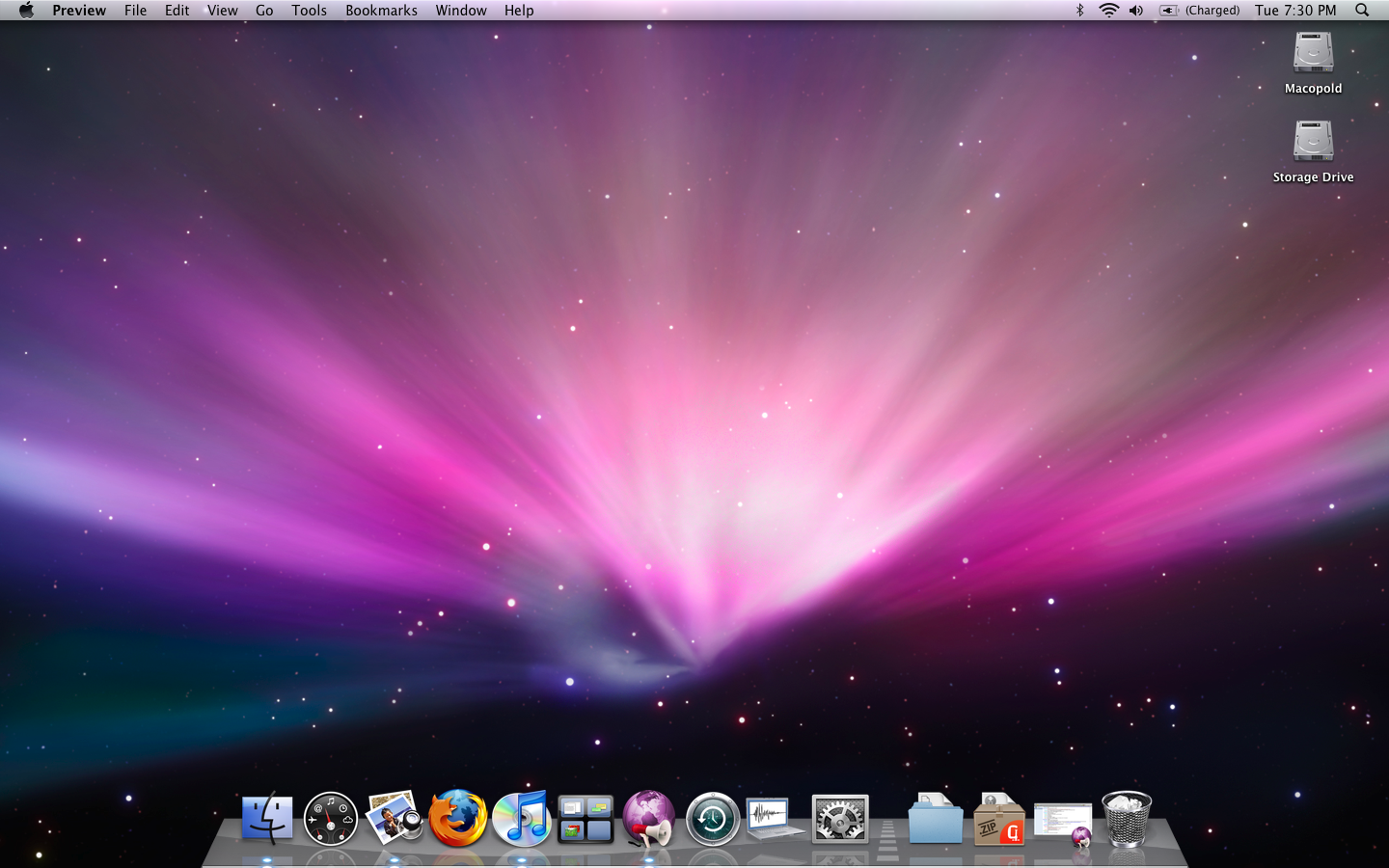The image size is (1389, 868).
Task: Open System Preferences gear icon
Action: click(x=840, y=819)
